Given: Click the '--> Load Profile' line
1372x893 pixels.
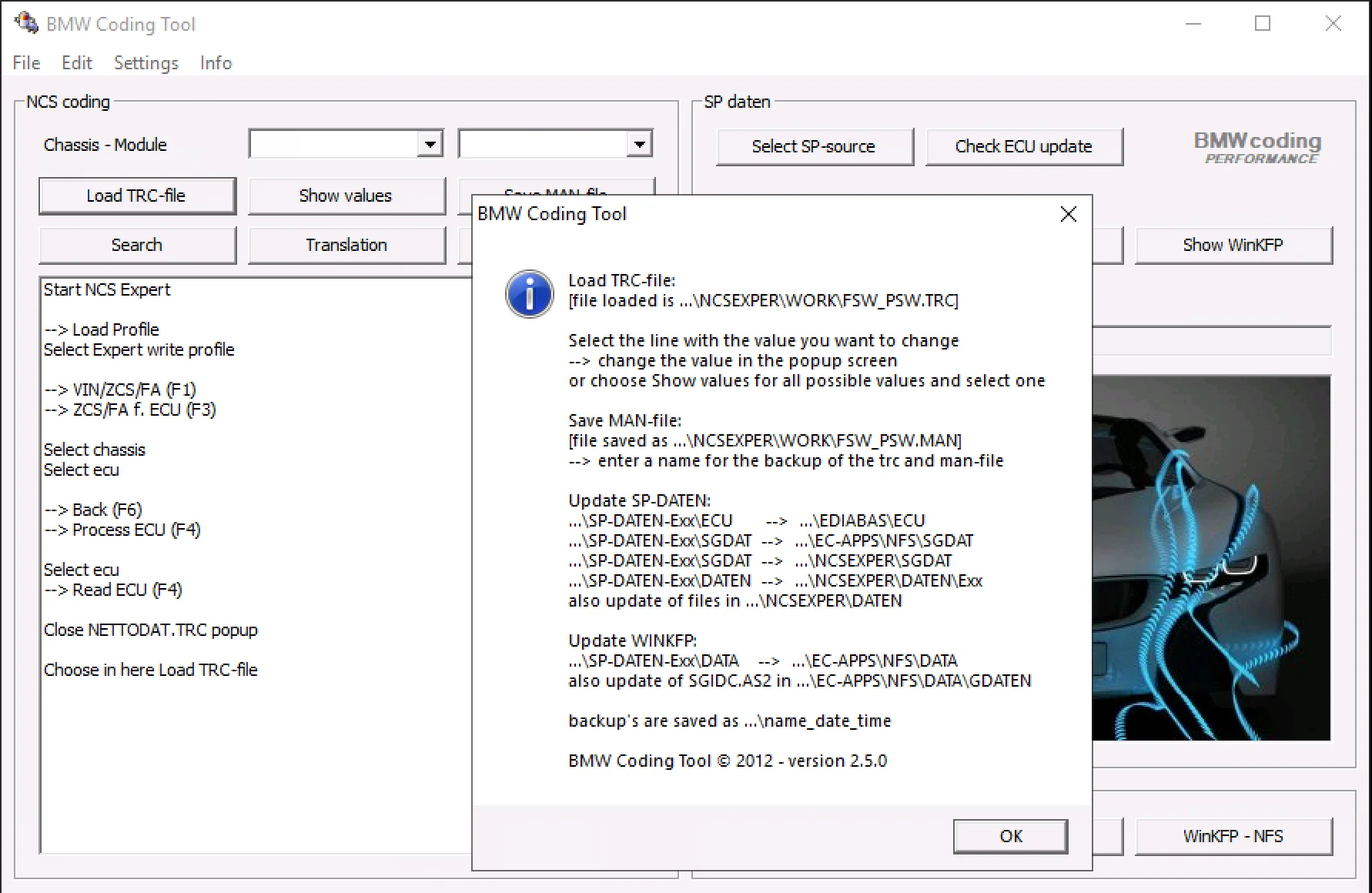Looking at the screenshot, I should click(102, 329).
